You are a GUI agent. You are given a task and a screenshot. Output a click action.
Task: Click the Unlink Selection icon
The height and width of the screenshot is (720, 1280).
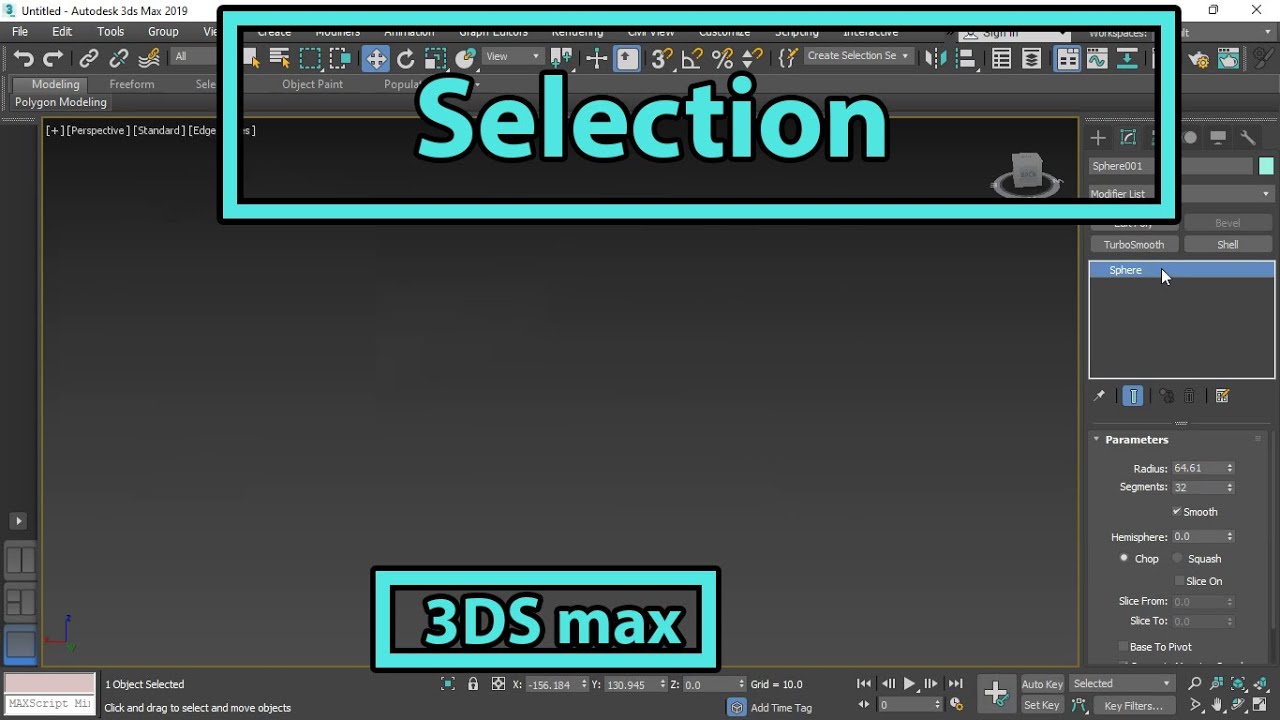(119, 59)
